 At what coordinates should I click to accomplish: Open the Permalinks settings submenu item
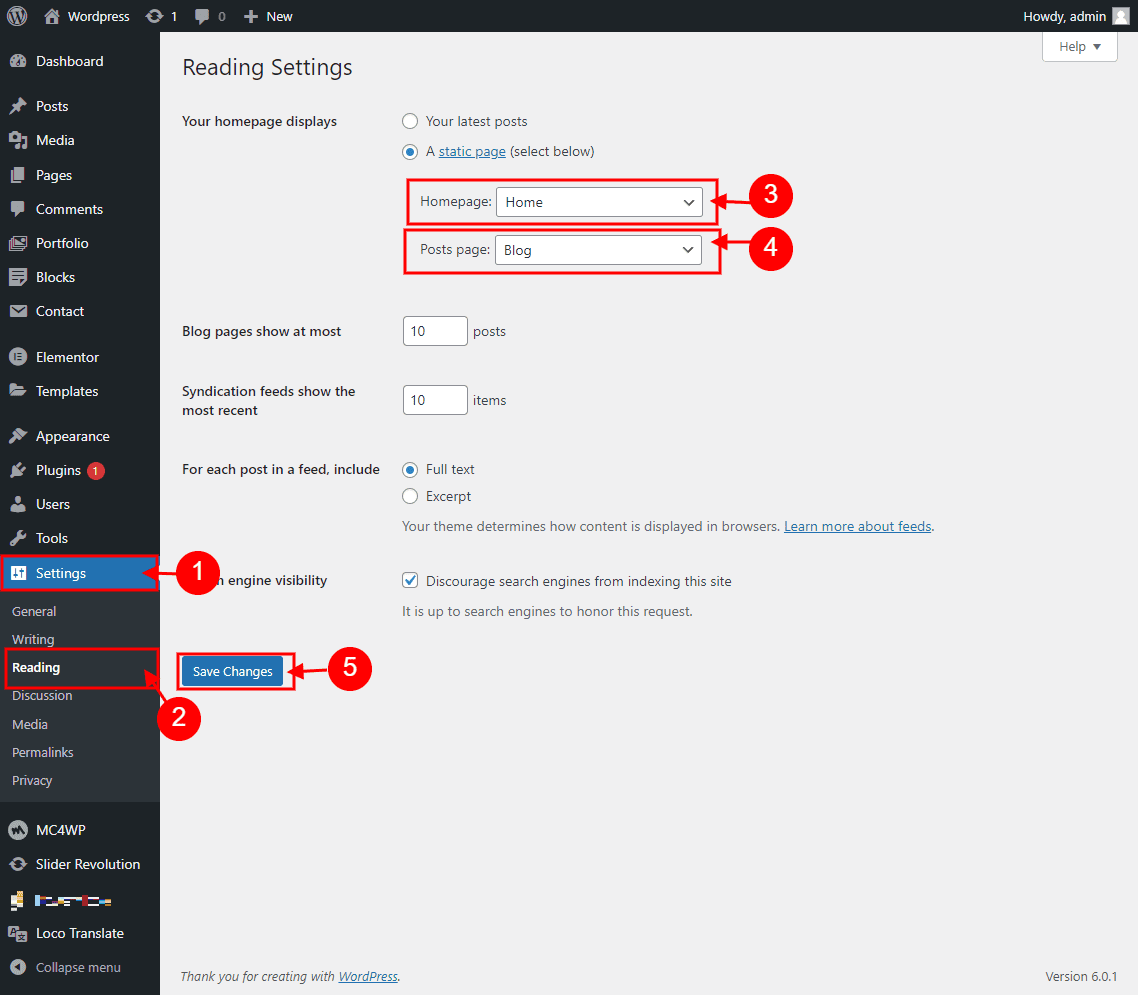click(43, 752)
